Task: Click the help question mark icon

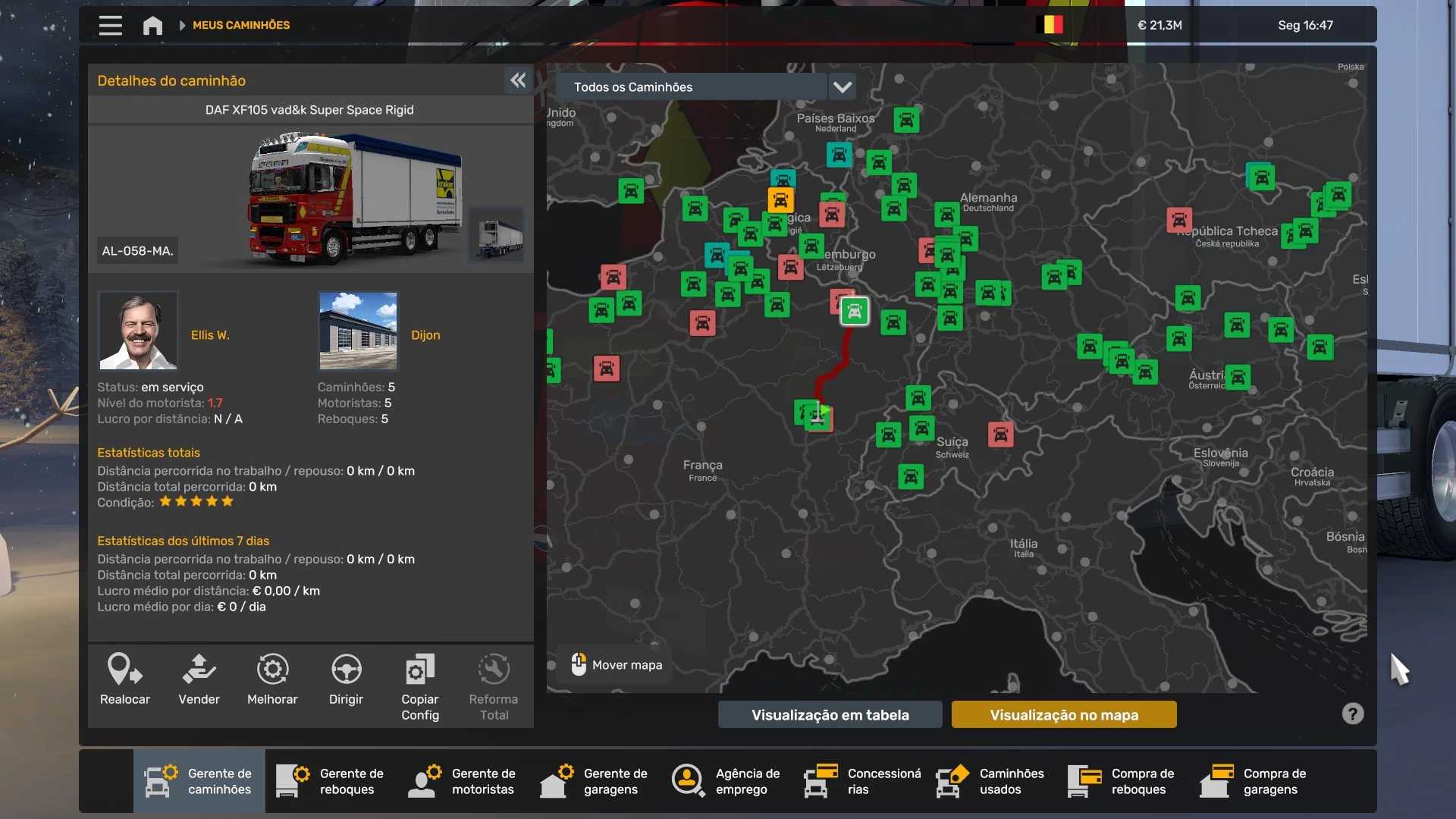Action: point(1352,714)
